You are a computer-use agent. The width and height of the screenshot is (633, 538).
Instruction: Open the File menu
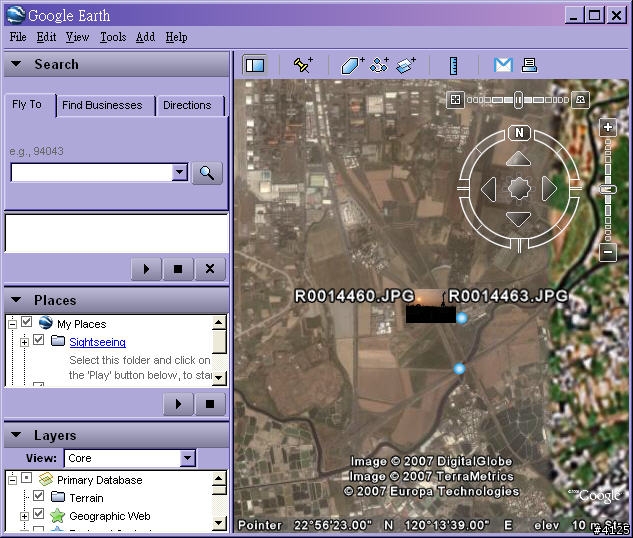coord(18,37)
